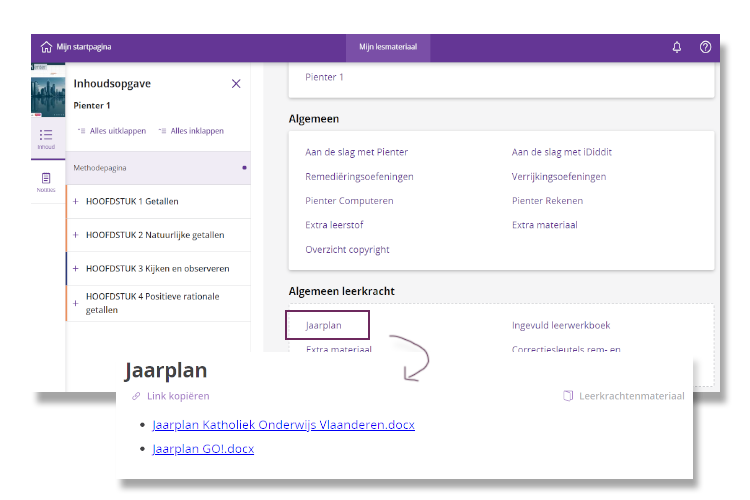Screen dimensions: 750x500
Task: Click the Leerkrachtenmateriaal book icon
Action: [568, 396]
